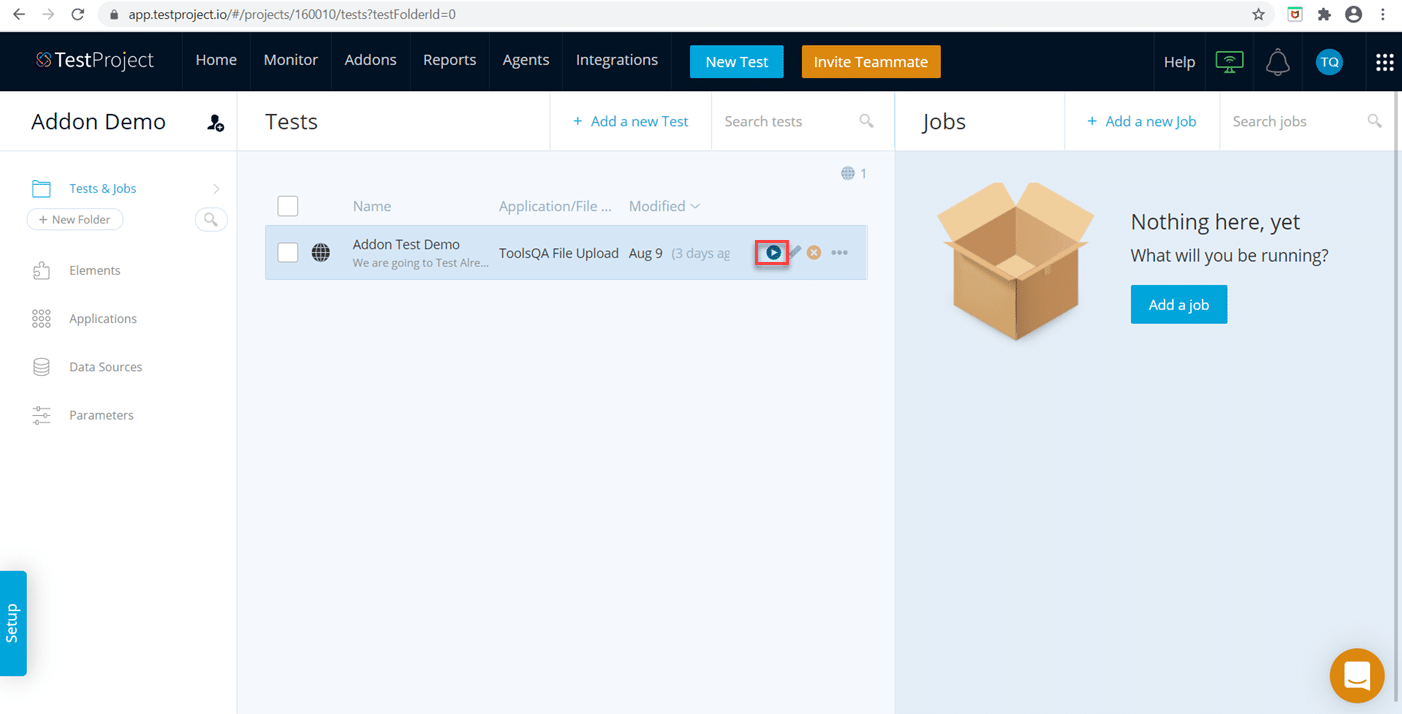Open the apps grid menu icon
Screen dimensions: 1402x714
[x=1384, y=62]
